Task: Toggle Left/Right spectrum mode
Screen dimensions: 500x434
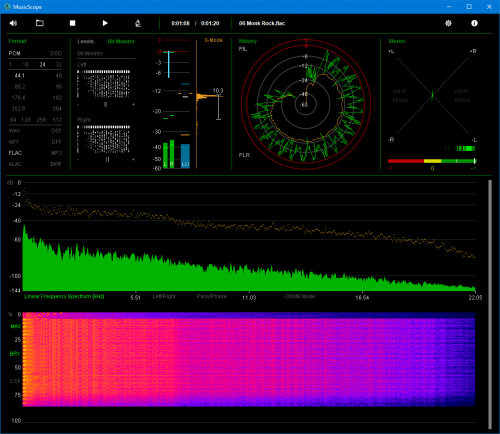Action: pos(164,296)
